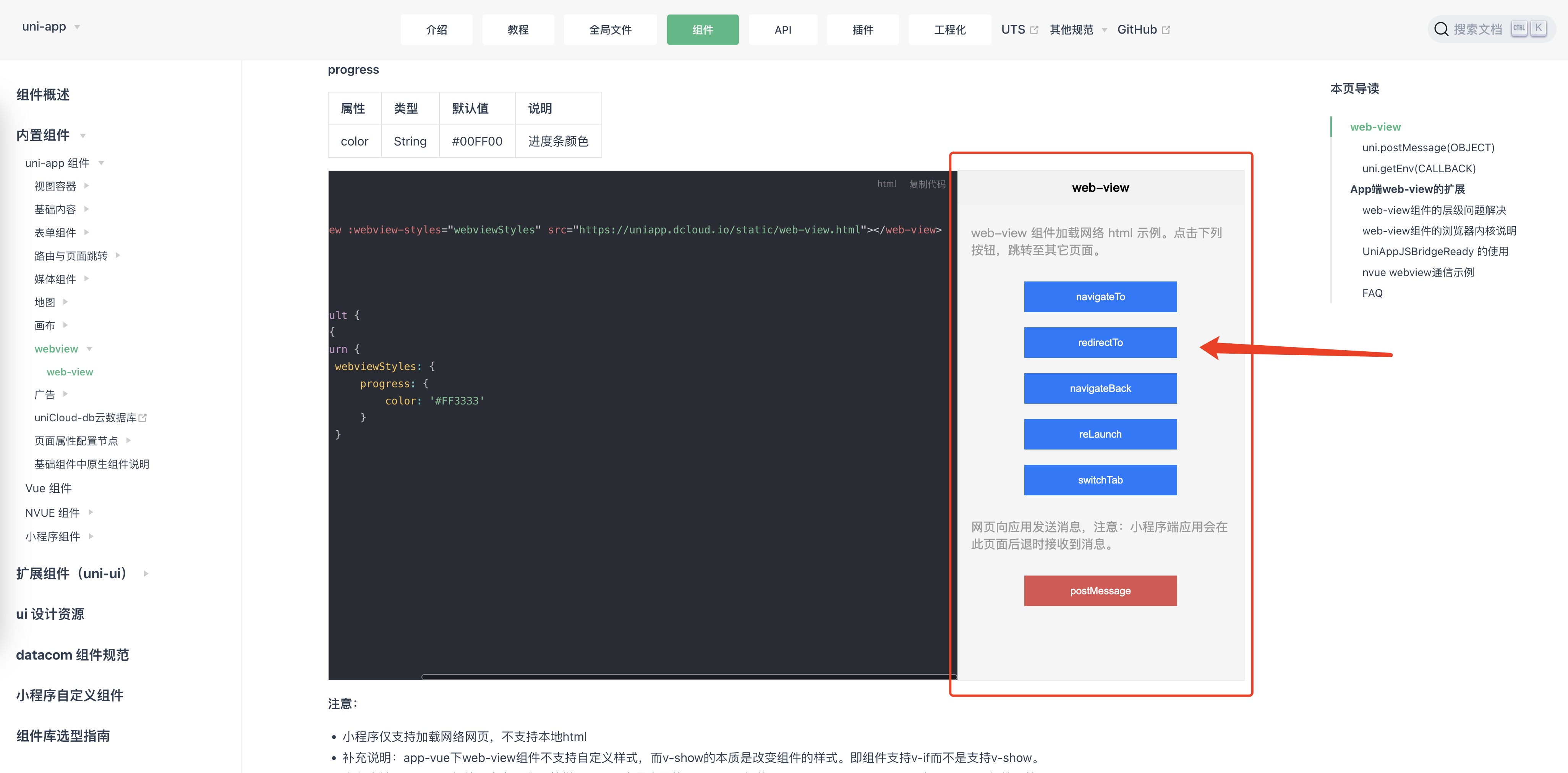
Task: Open the 工程化 nav tab
Action: coord(949,30)
